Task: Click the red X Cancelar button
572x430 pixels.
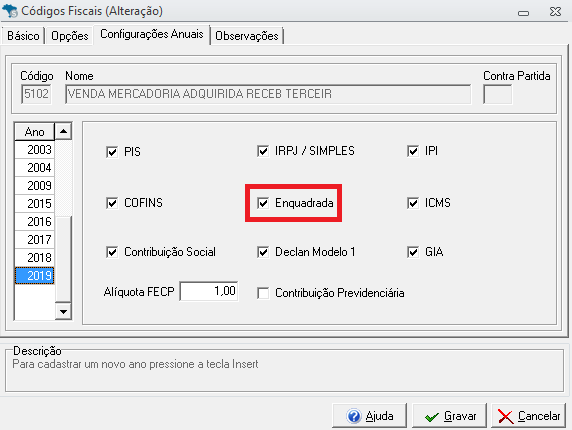Action: coord(528,415)
